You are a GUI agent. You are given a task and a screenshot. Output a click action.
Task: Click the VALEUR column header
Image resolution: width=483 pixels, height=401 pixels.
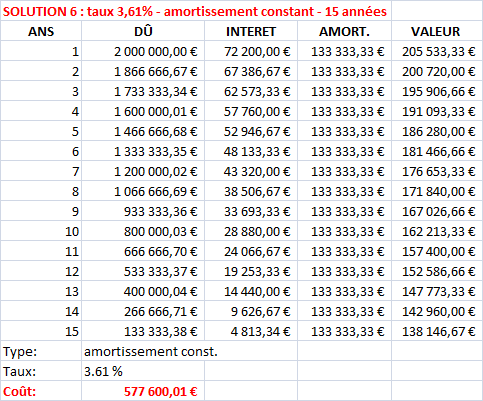[435, 31]
